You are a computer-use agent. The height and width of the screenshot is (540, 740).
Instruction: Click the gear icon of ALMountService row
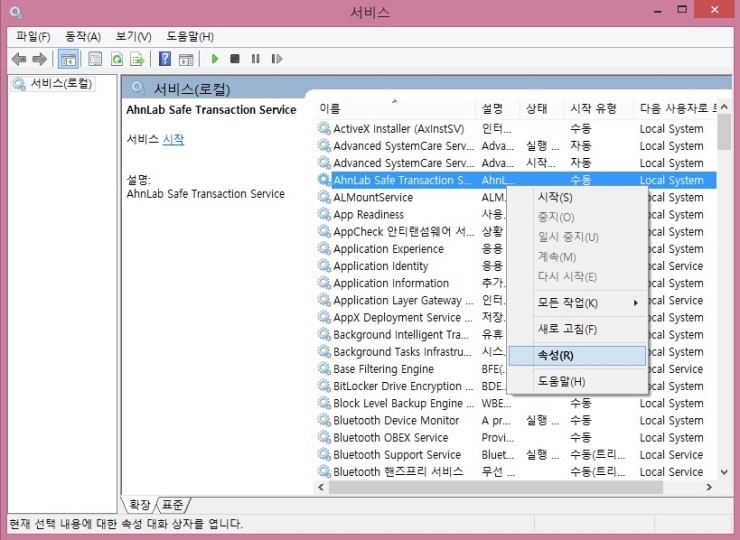tap(324, 197)
